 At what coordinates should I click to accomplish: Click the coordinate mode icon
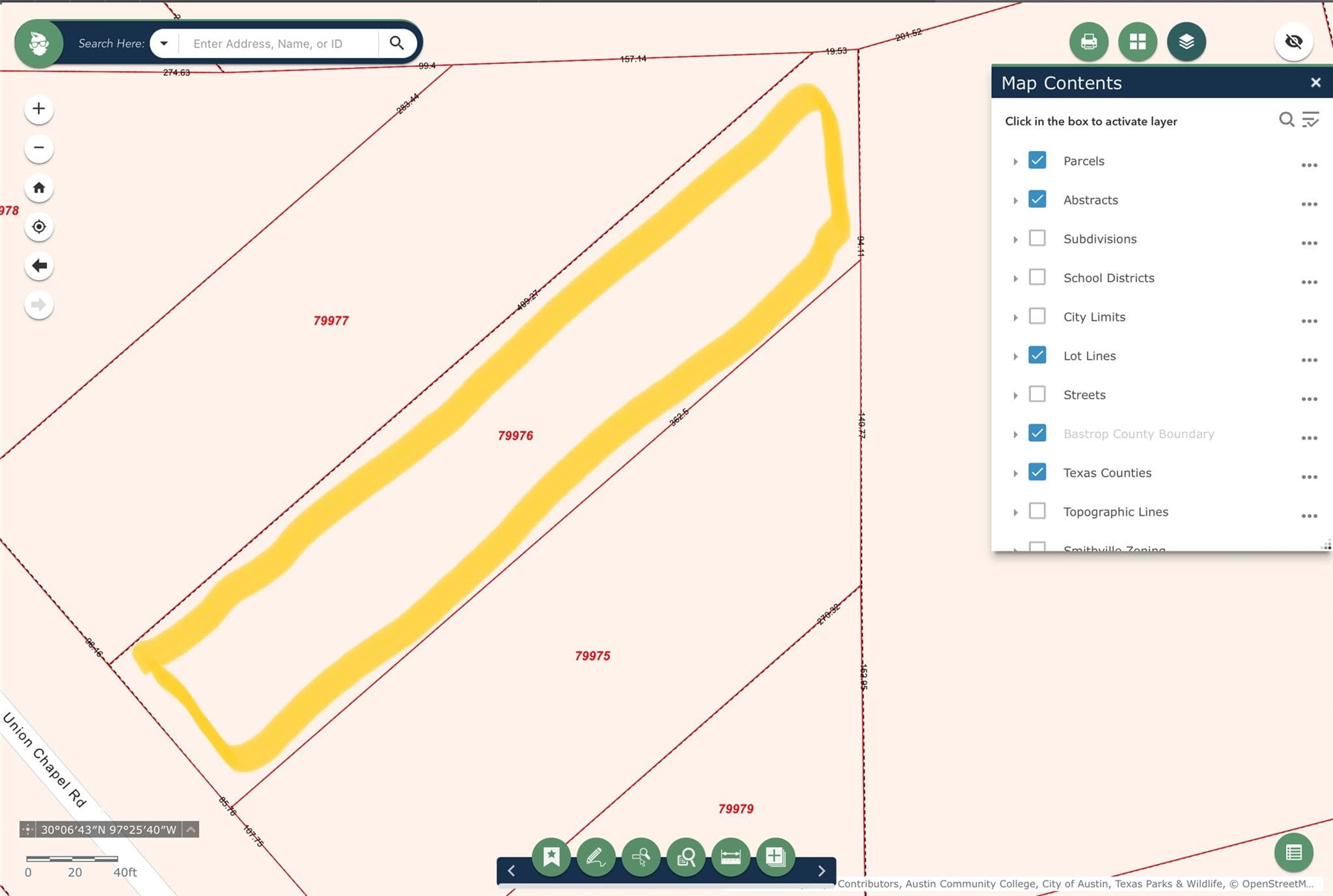(x=27, y=830)
